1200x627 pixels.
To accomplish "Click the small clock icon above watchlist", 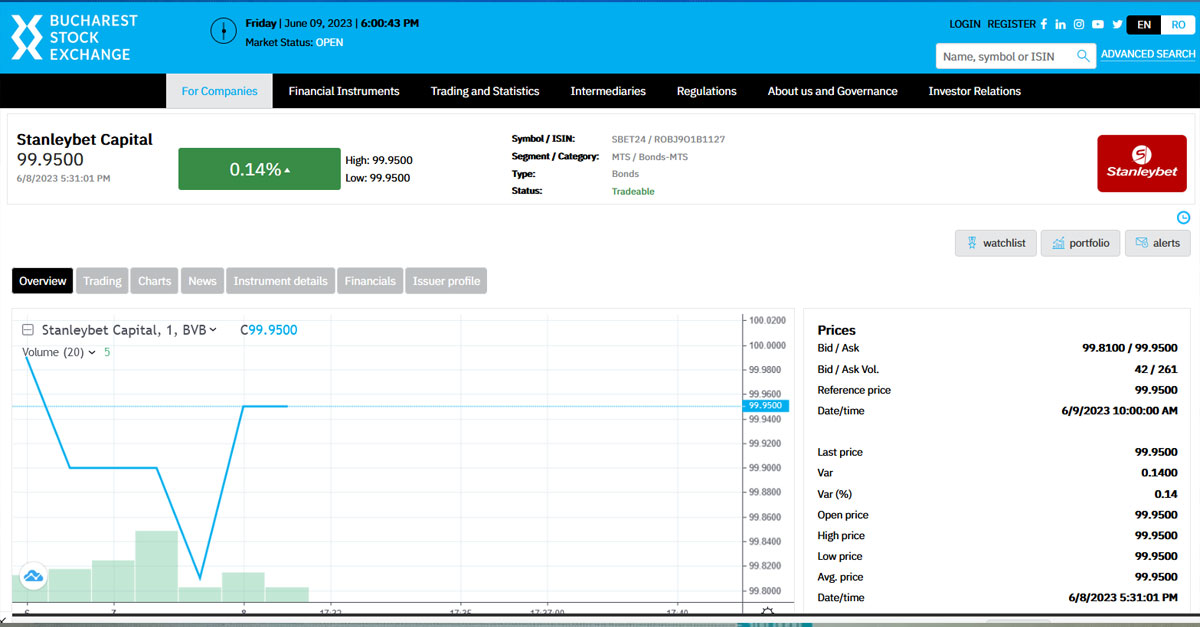I will click(1184, 217).
